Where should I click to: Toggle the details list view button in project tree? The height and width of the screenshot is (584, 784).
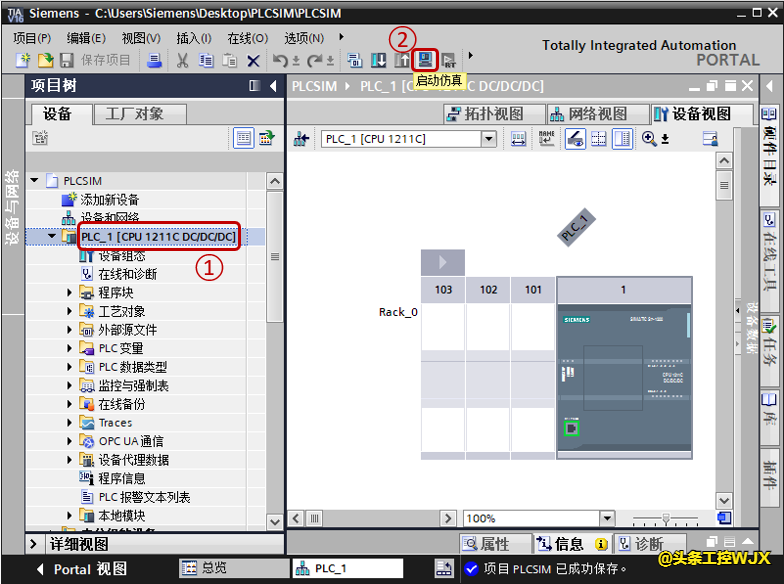tap(243, 138)
